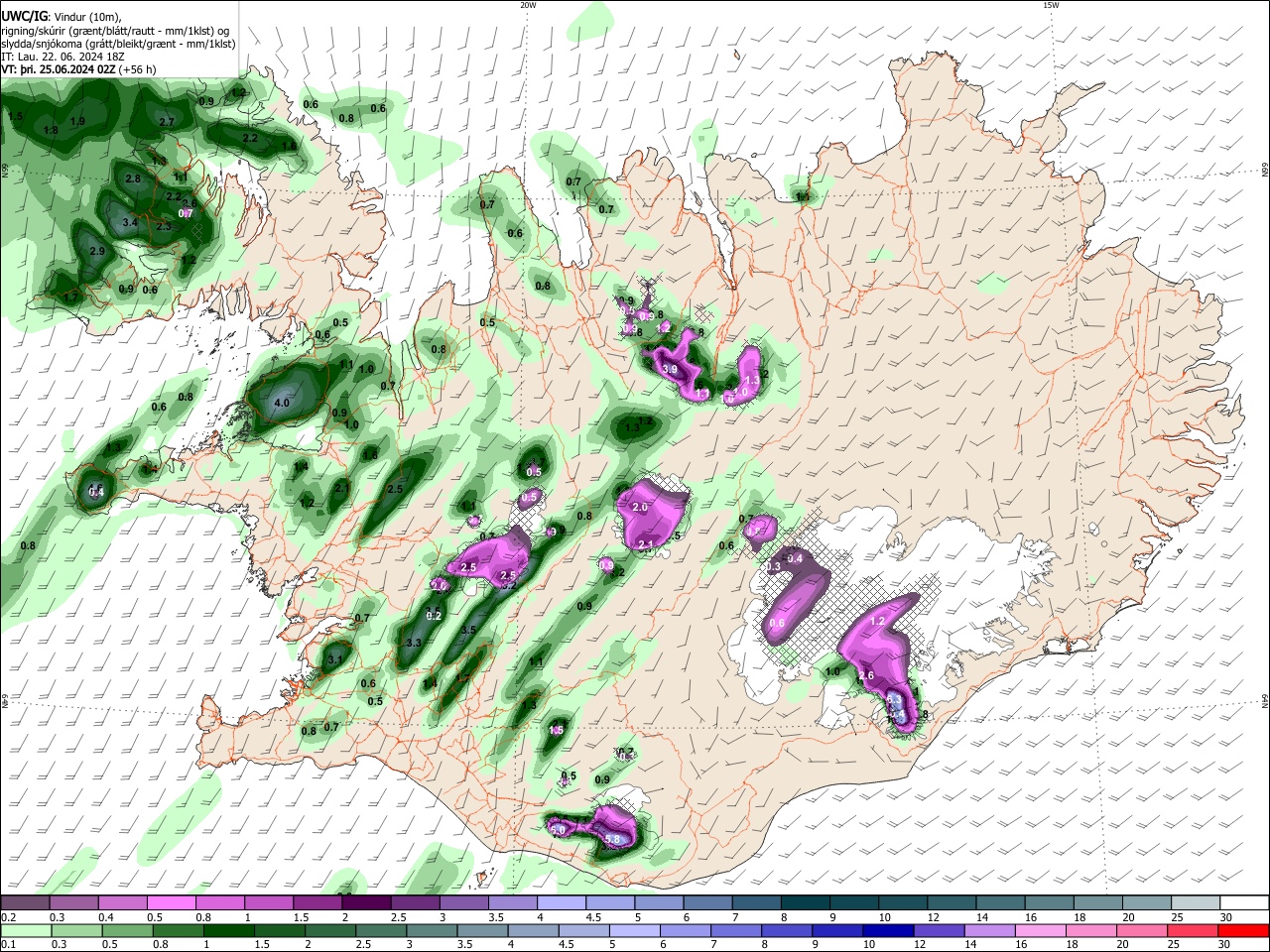Click the 'rigning/skúrir' description line in the header
This screenshot has width=1270, height=952.
click(114, 31)
